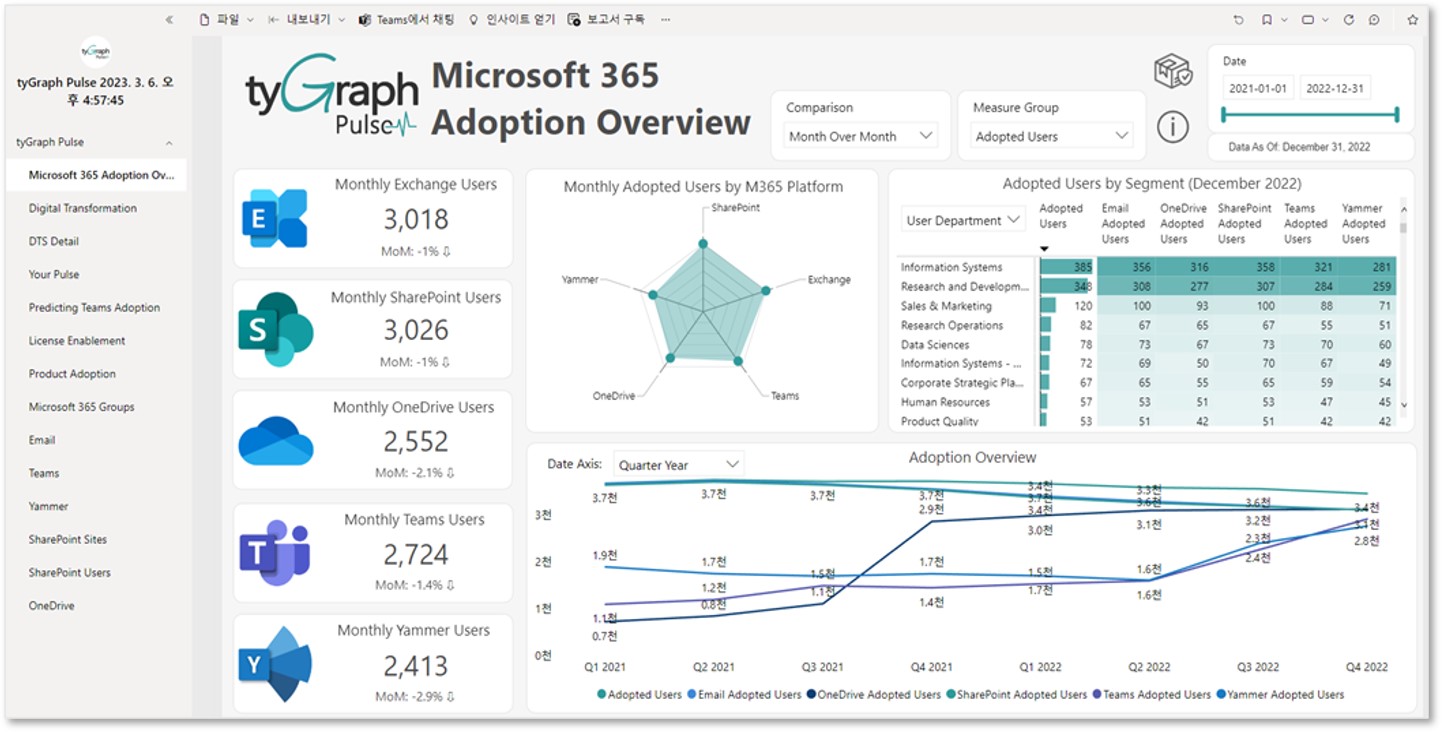Click the Email Adopted Users column header
1442x732 pixels.
(x=1123, y=224)
